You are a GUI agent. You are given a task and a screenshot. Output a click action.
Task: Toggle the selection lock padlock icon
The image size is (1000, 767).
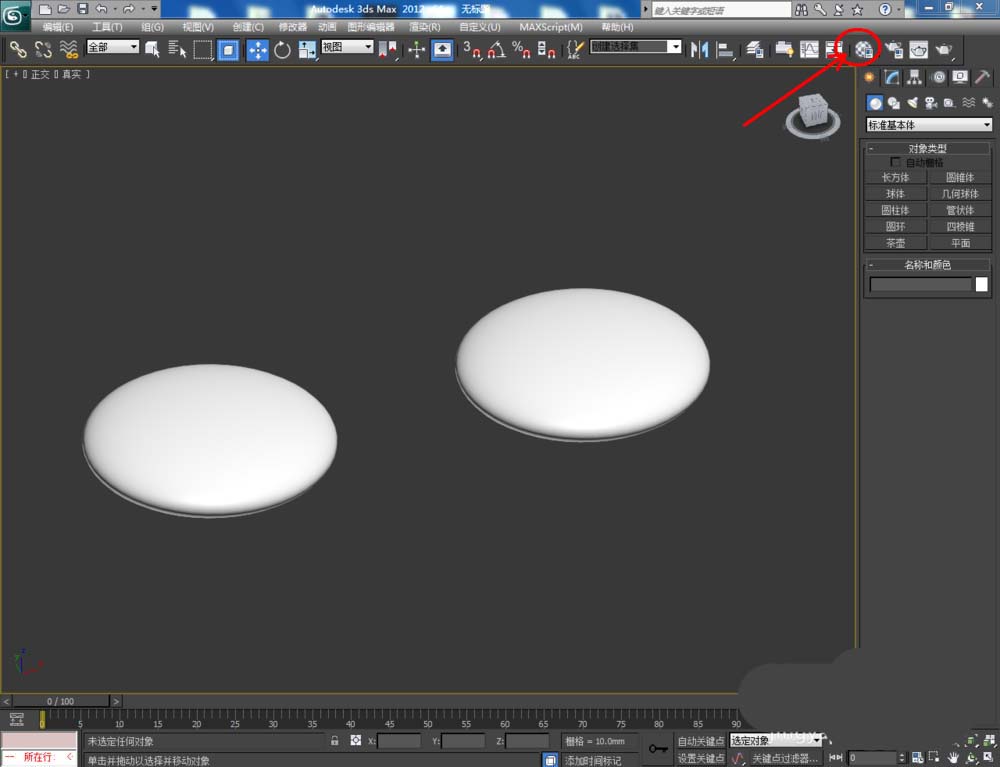tap(335, 741)
